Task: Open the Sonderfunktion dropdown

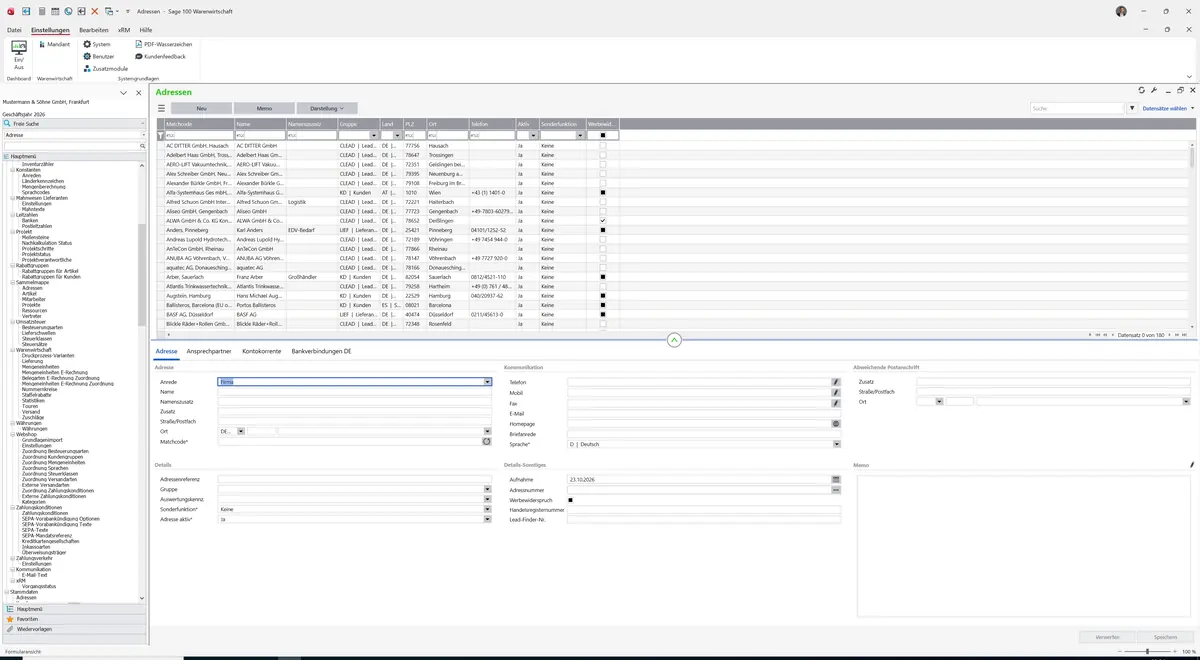Action: pos(487,510)
